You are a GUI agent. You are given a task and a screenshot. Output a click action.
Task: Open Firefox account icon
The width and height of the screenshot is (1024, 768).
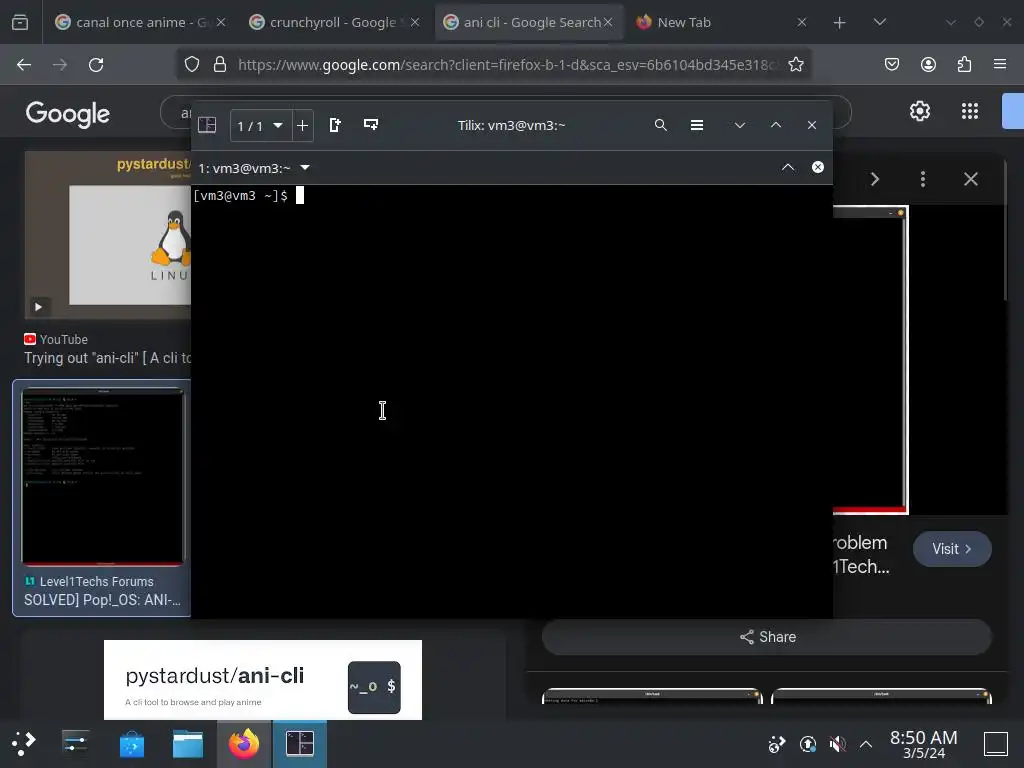928,64
